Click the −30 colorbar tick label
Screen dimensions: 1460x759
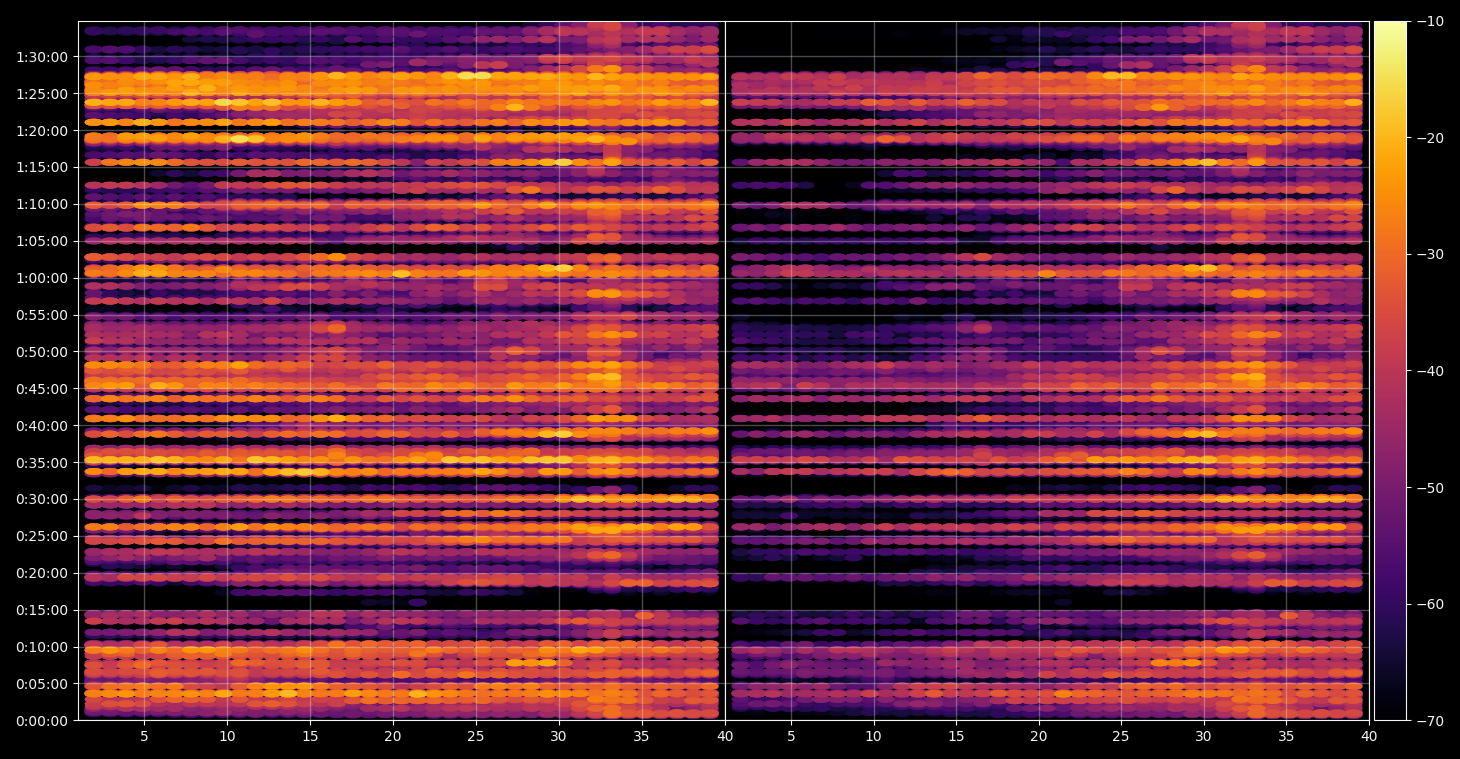coord(1428,254)
